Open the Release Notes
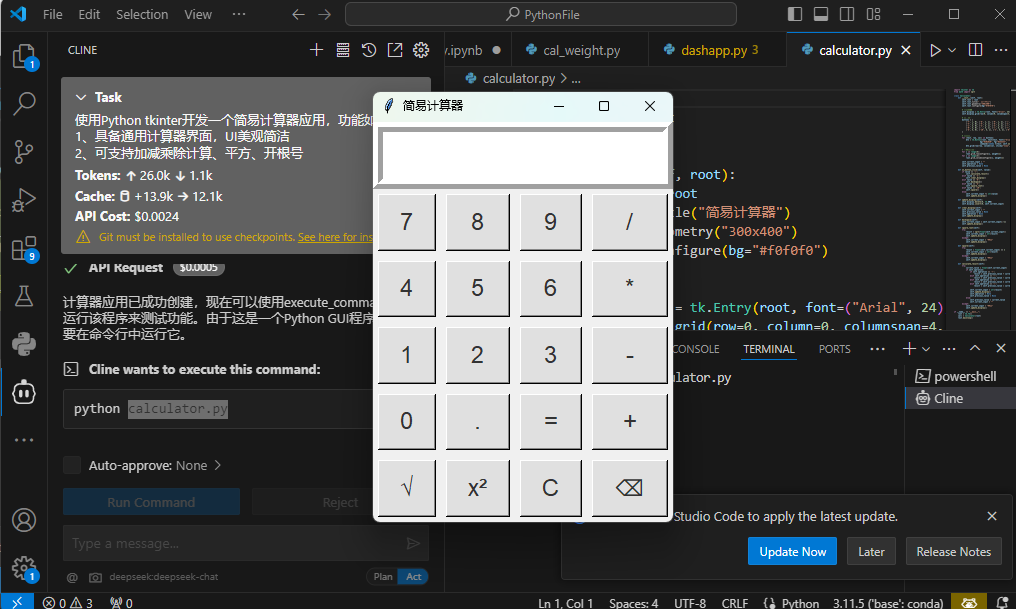 [x=953, y=551]
